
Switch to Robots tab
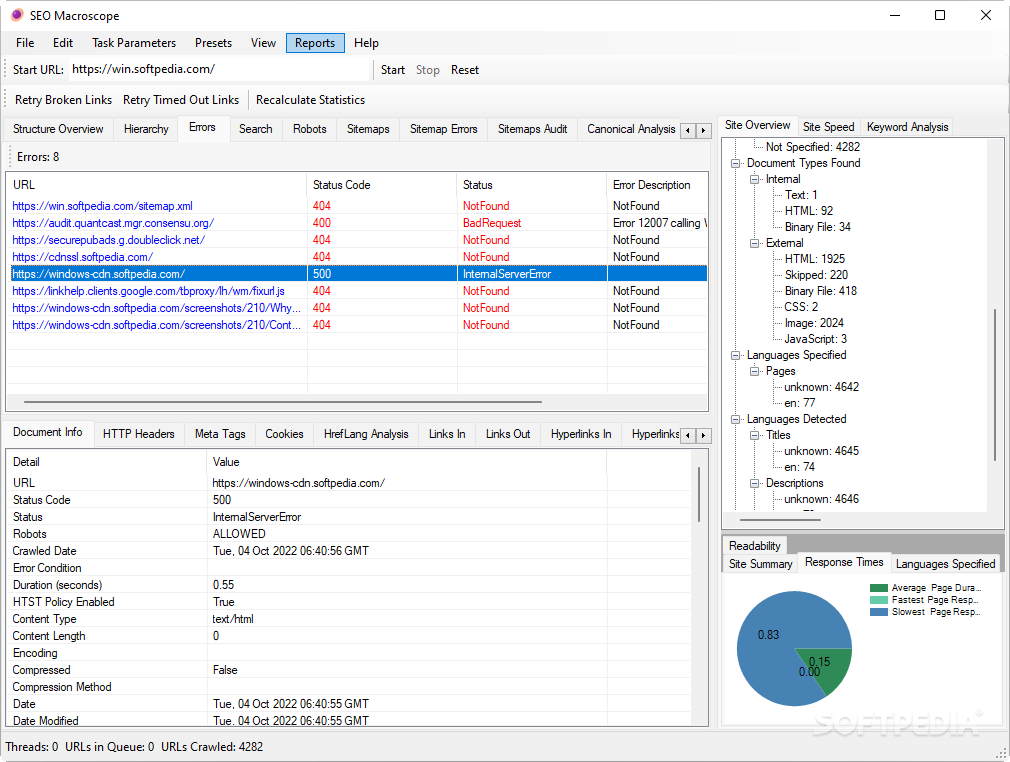[x=310, y=129]
